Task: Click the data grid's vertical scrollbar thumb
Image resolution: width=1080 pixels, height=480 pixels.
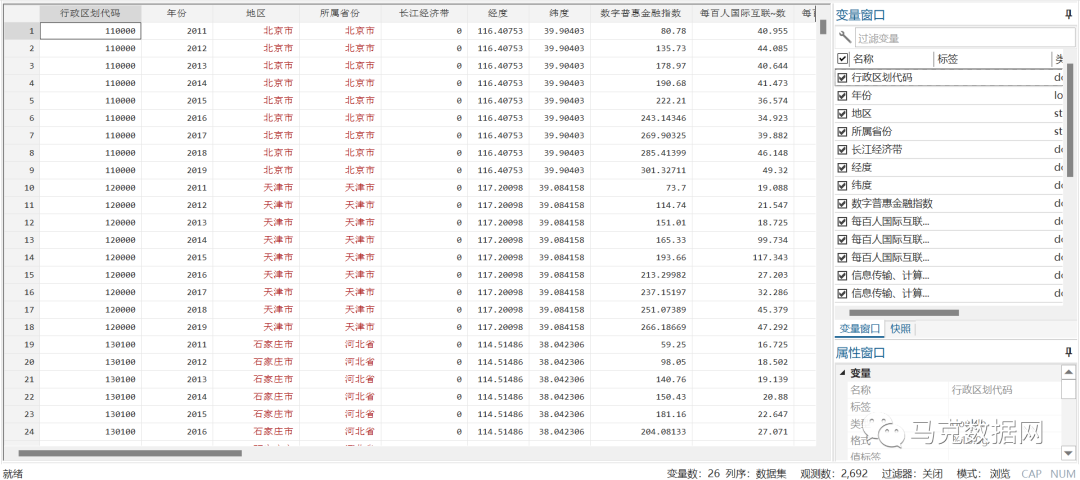Action: pos(823,27)
